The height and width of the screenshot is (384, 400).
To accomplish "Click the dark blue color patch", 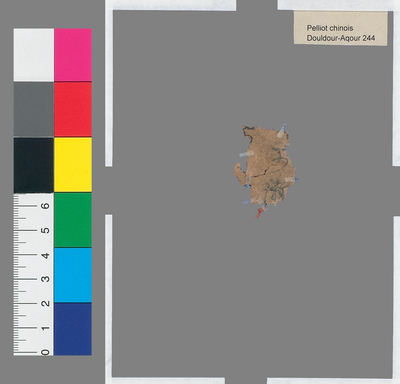I will (73, 329).
